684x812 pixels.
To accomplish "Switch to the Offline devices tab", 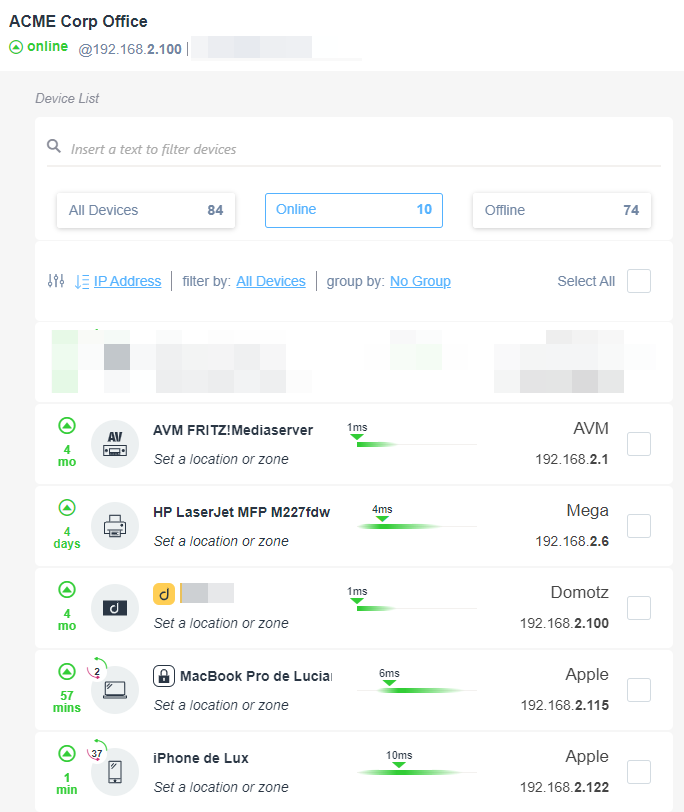I will point(561,210).
